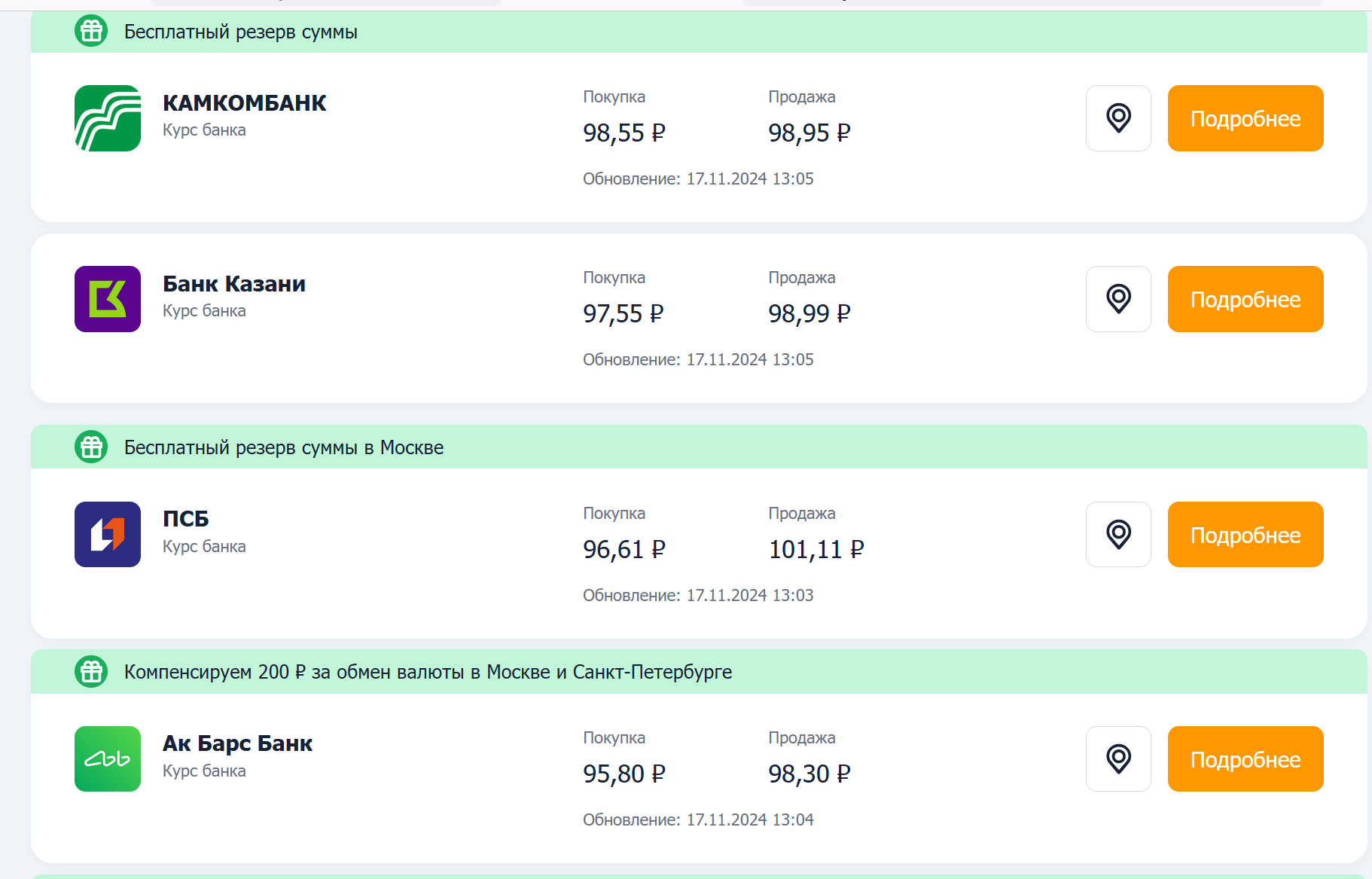The height and width of the screenshot is (879, 1372).
Task: Show КАМКОМБАНК branches on map
Action: pos(1118,118)
